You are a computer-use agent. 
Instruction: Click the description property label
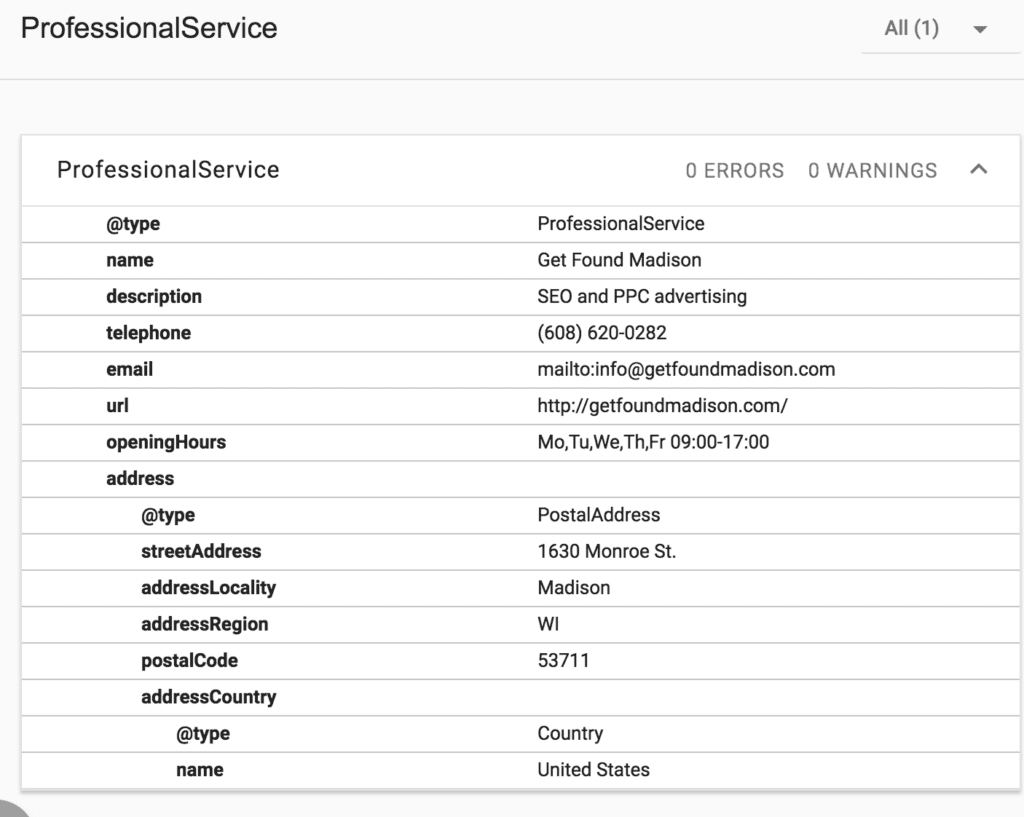pyautogui.click(x=154, y=296)
